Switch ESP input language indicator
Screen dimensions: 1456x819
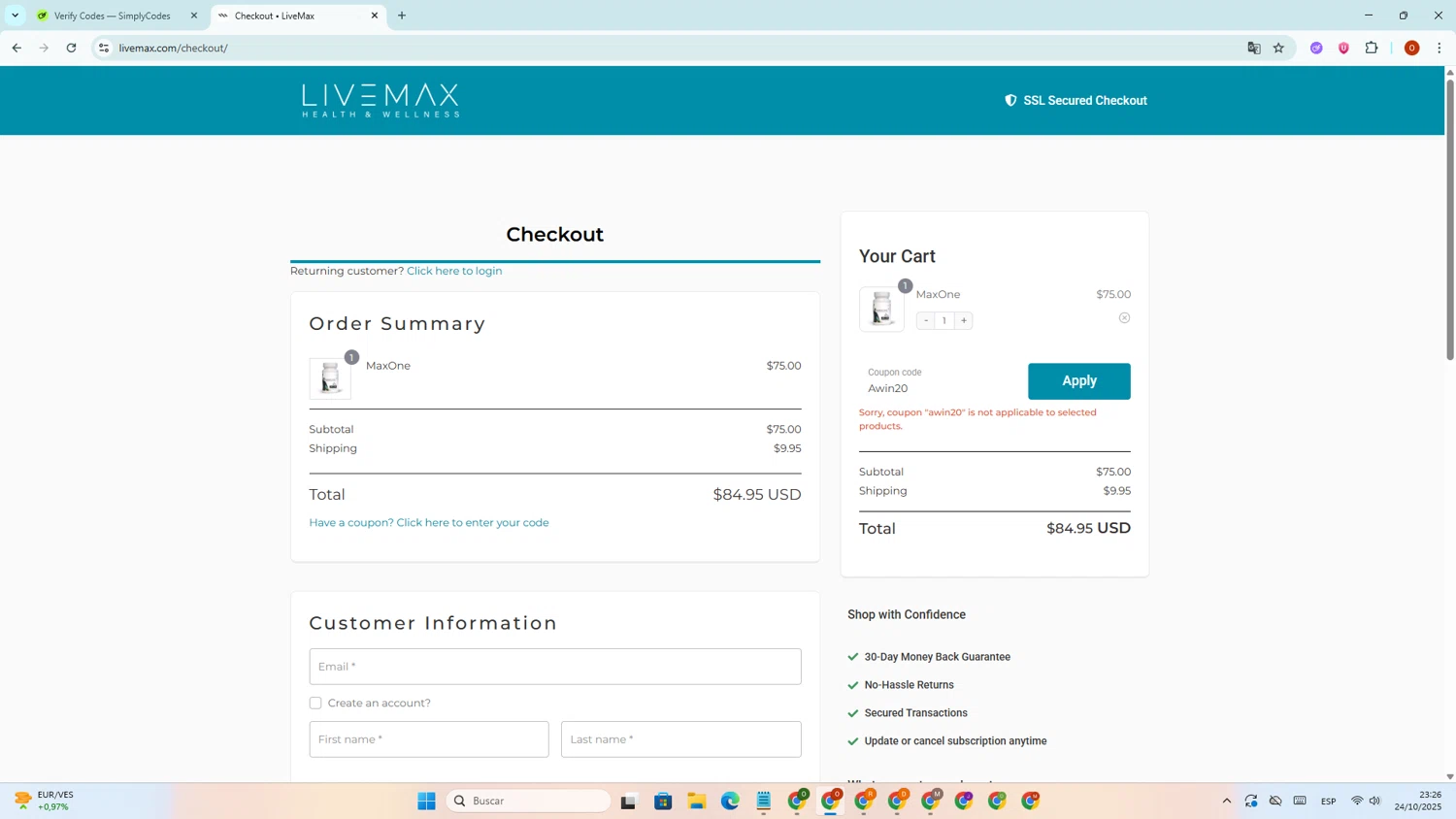coord(1329,801)
